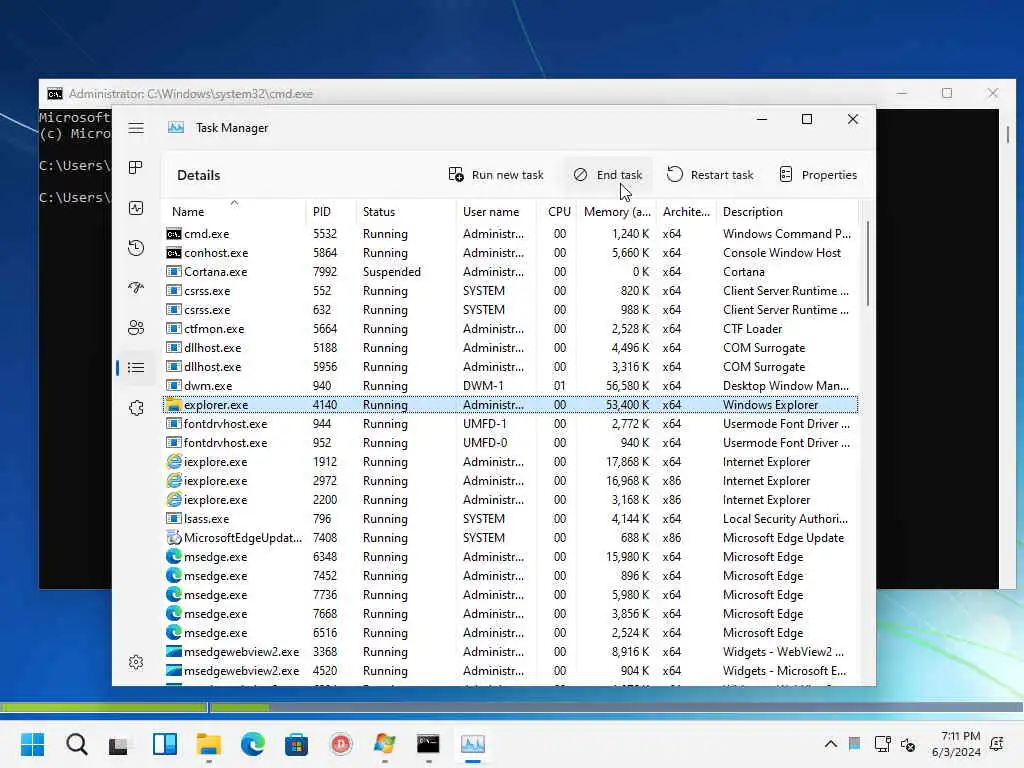The image size is (1024, 768).
Task: Open the Performance page icon
Action: (x=136, y=208)
